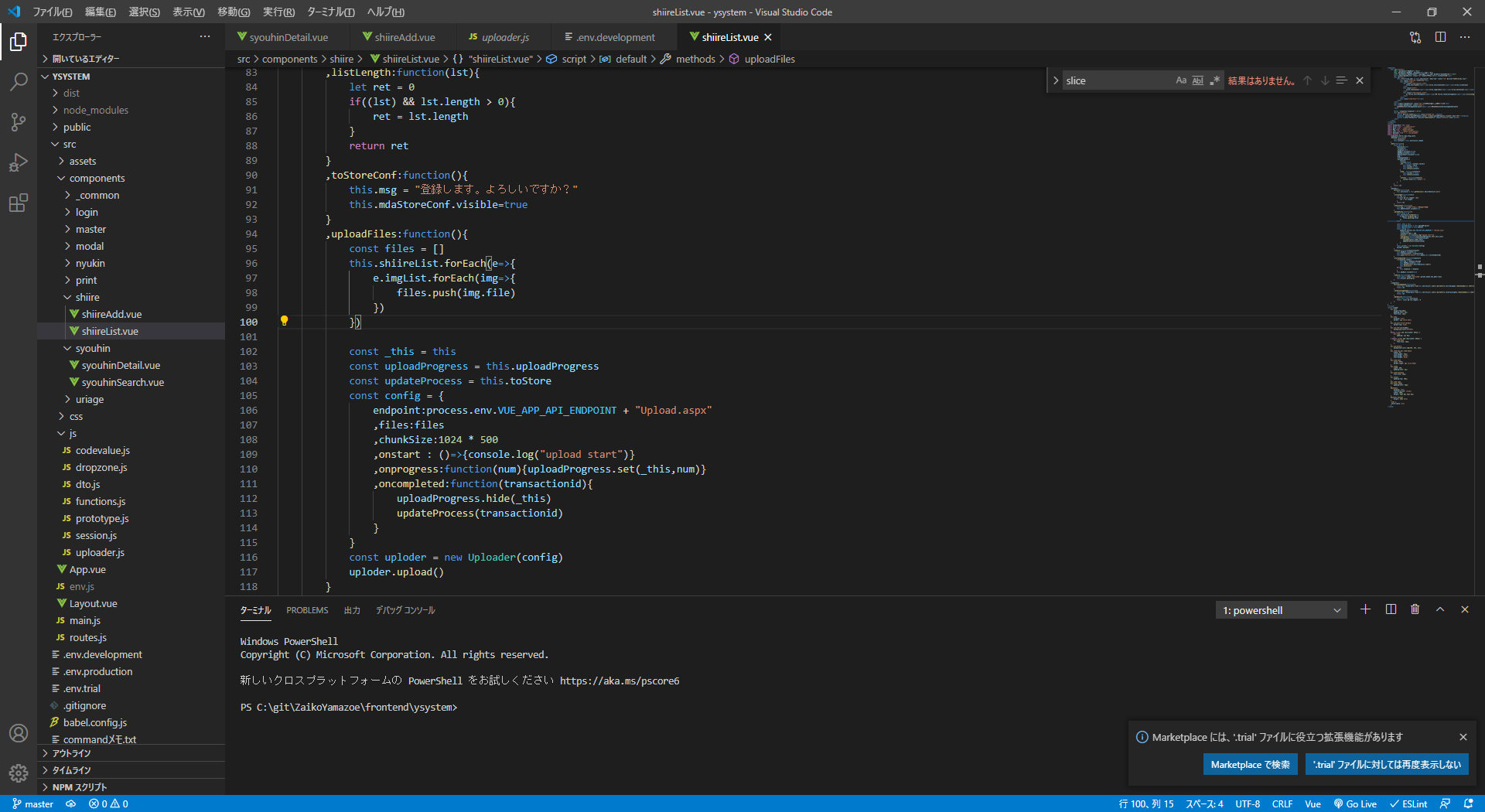Click the find input containing slice
Image resolution: width=1485 pixels, height=812 pixels.
point(1115,80)
